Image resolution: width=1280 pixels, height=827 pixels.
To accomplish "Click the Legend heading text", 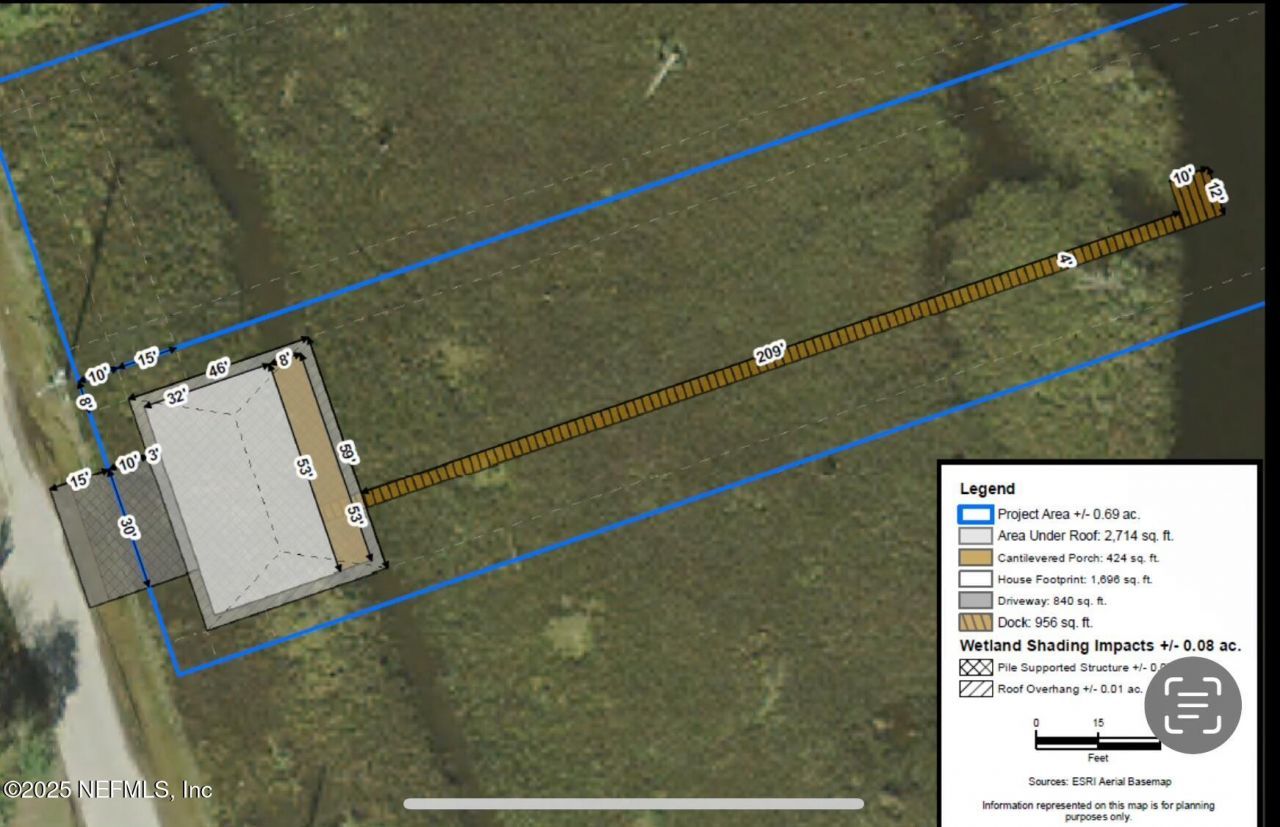I will tap(987, 489).
